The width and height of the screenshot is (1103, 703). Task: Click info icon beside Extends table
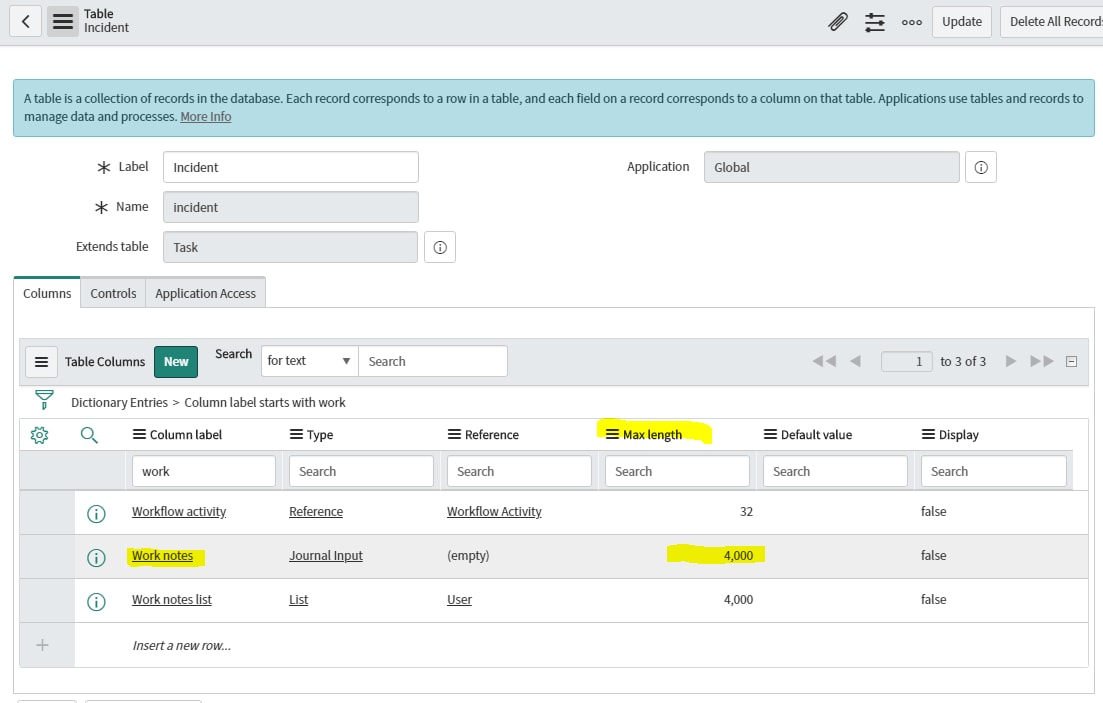pyautogui.click(x=440, y=247)
